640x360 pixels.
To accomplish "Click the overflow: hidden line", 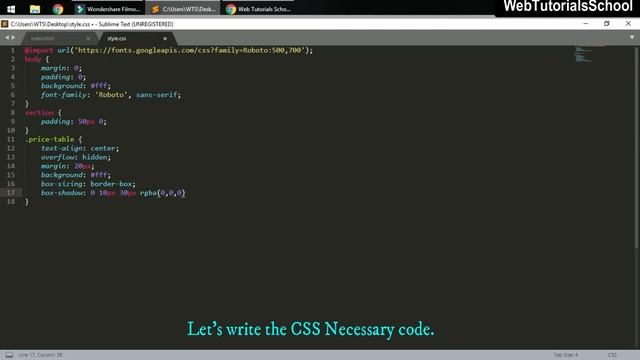I will 76,157.
